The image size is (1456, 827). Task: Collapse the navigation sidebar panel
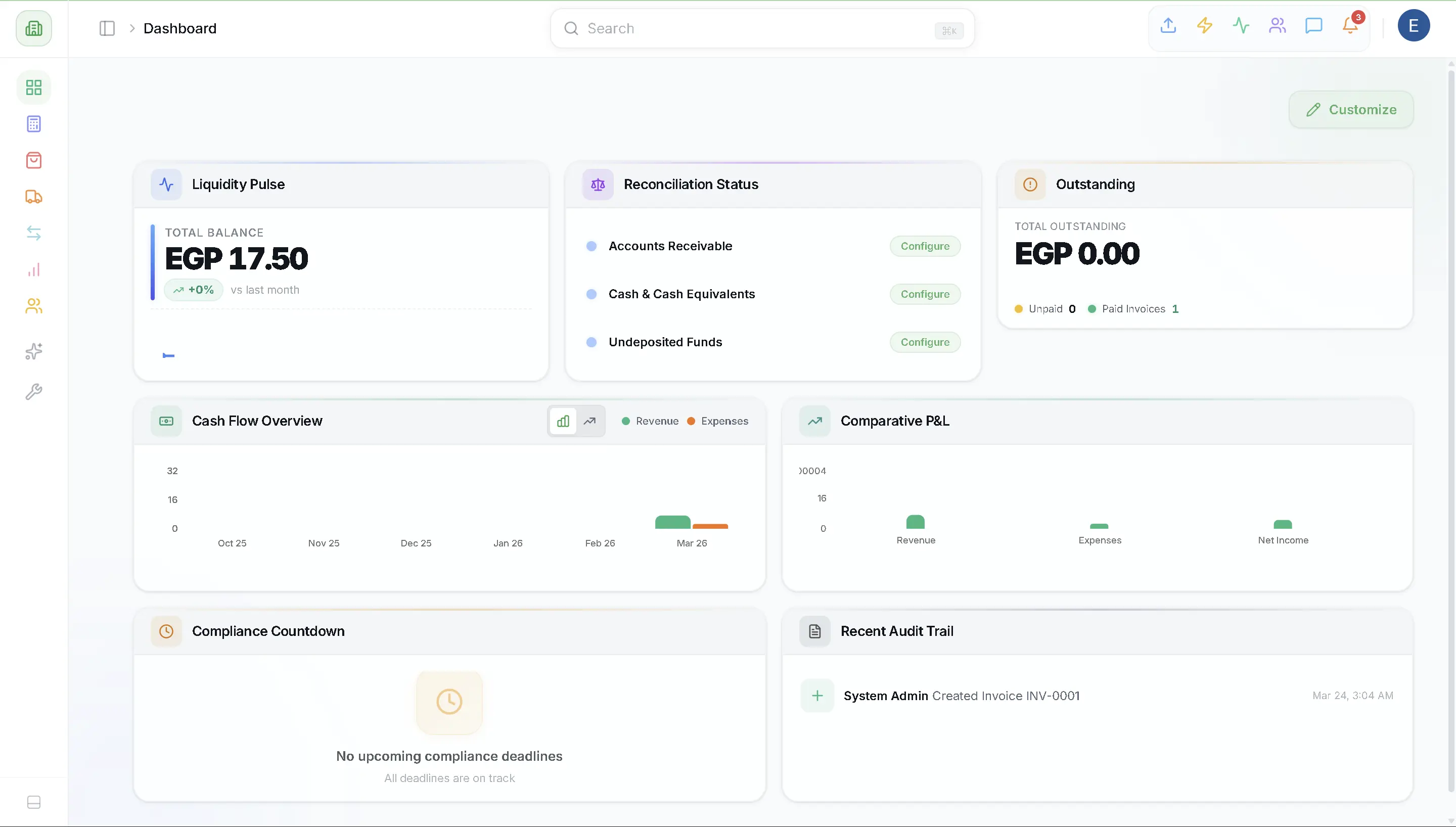coord(107,28)
